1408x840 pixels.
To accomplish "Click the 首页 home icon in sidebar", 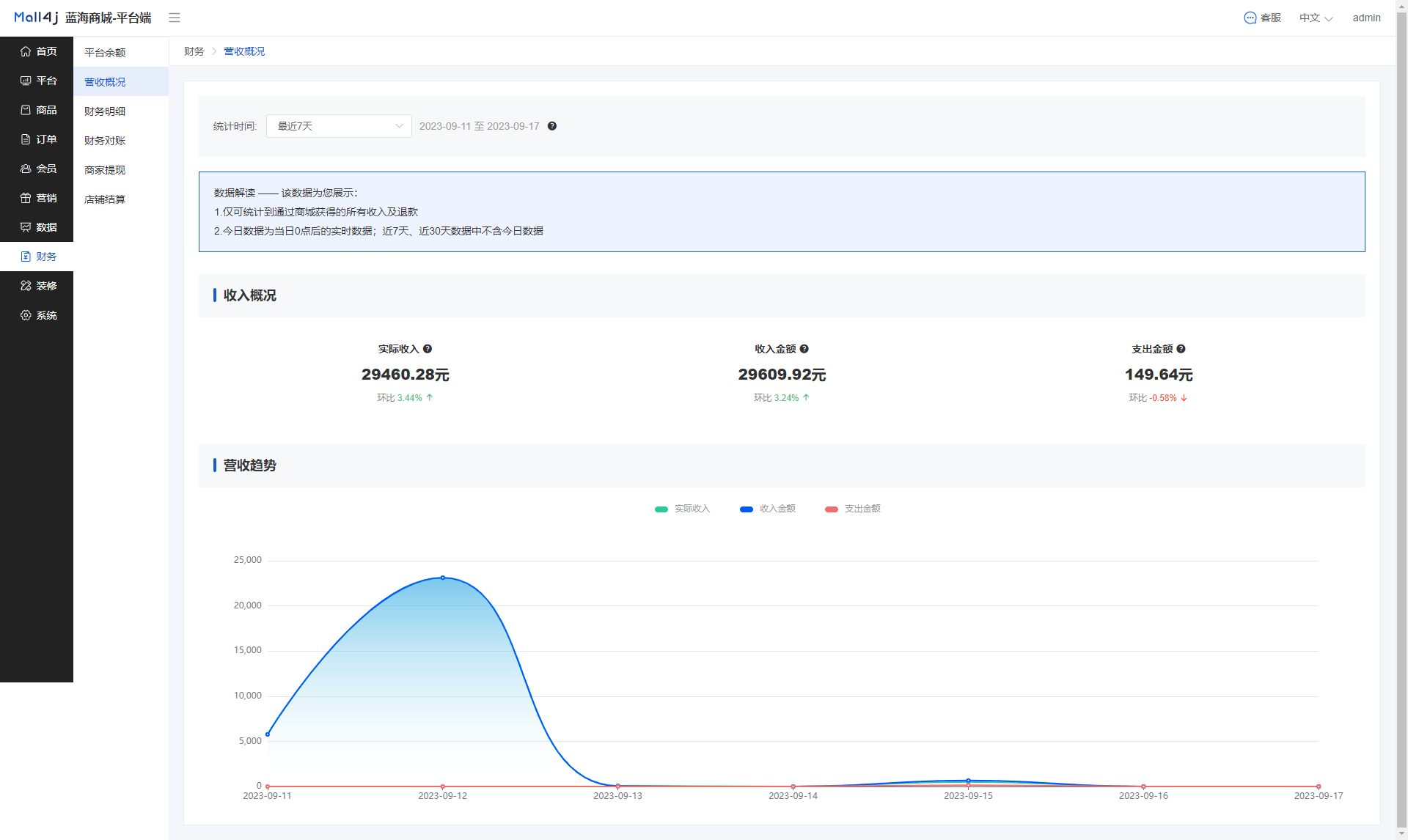I will pos(26,51).
